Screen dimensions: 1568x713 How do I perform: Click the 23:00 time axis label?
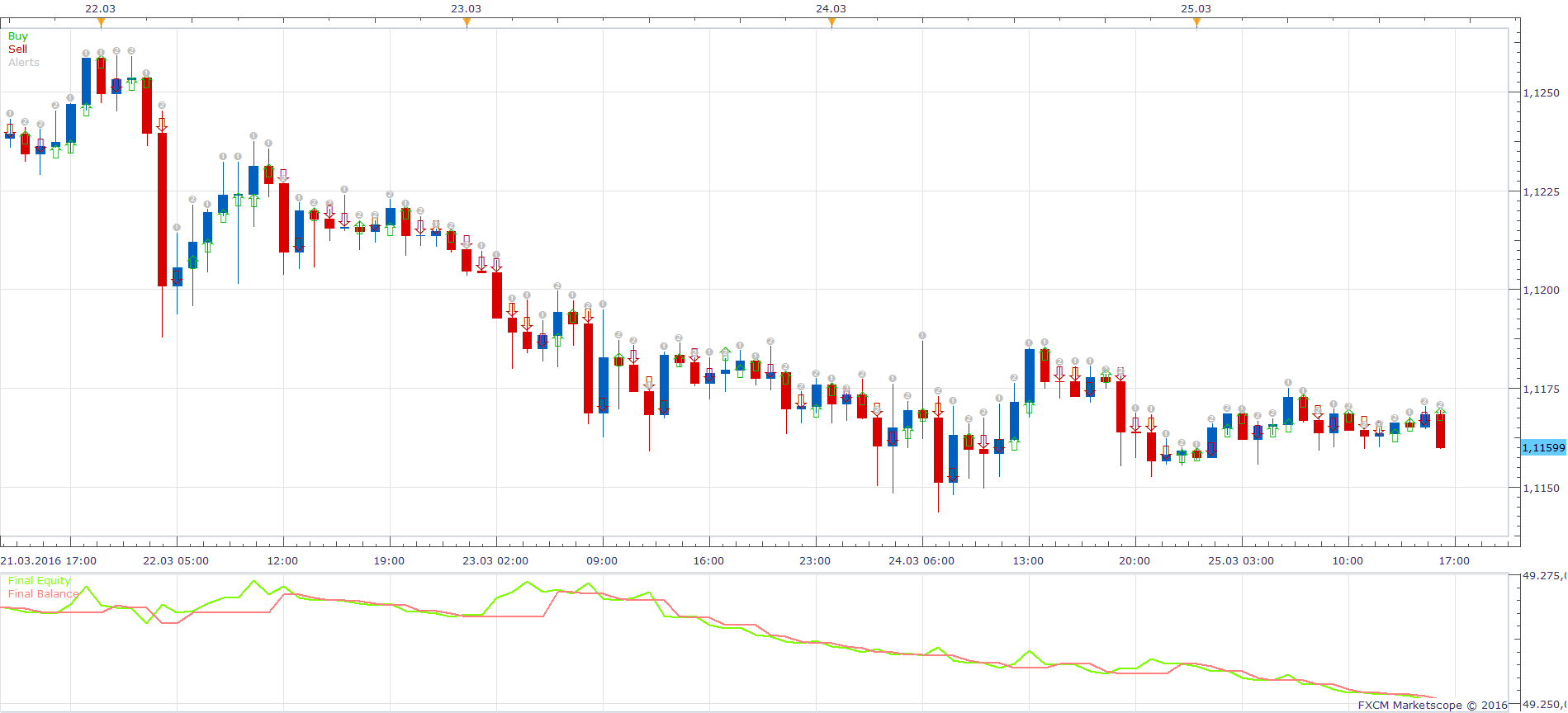pos(815,561)
